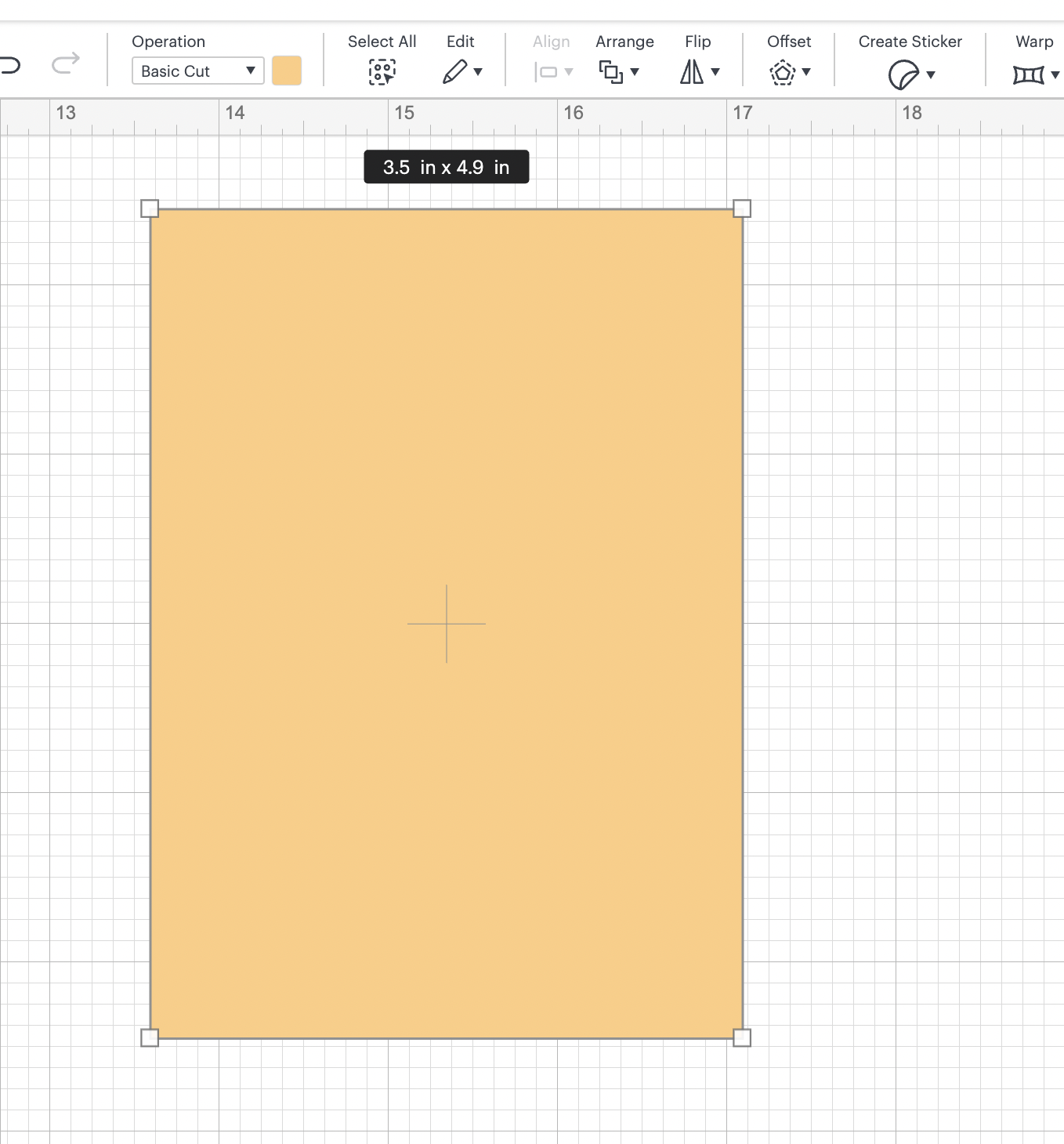Viewport: 1064px width, 1144px height.
Task: Click the partially visible Undo arrow icon
Action: 9,64
